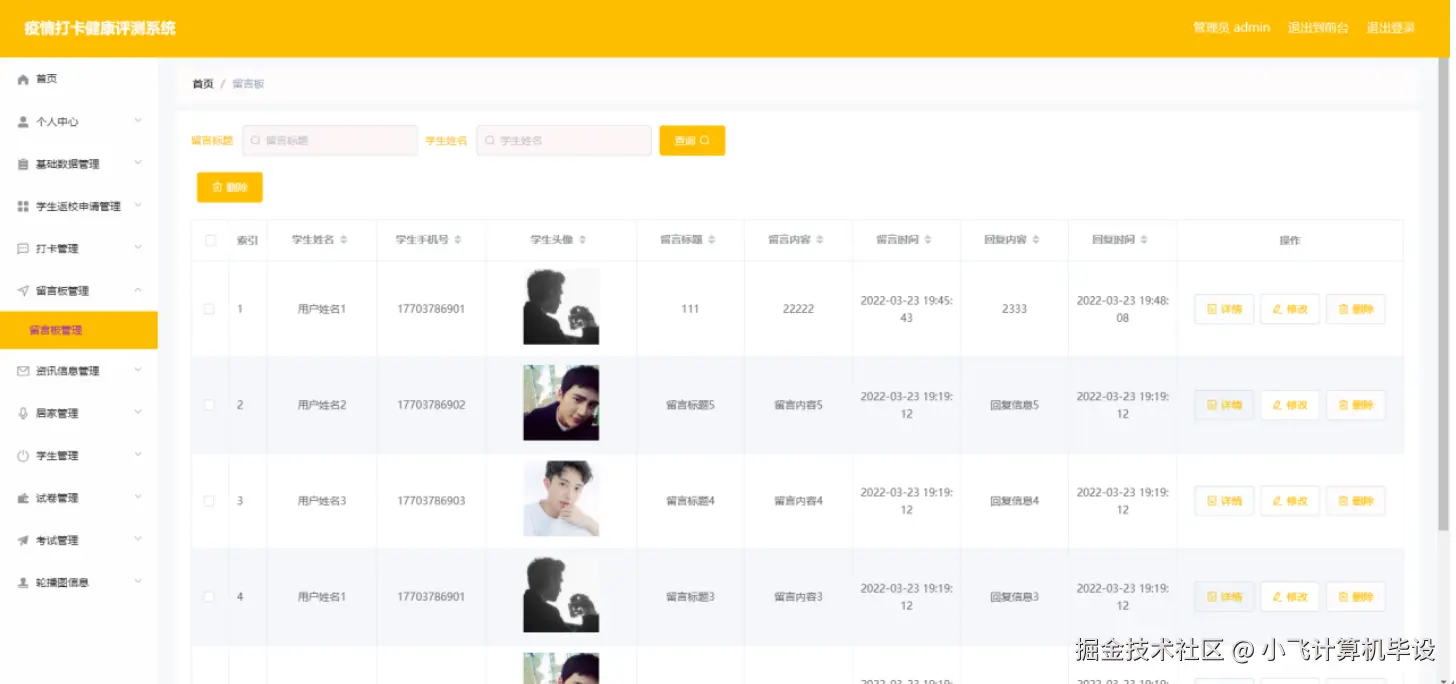
Task: Click the avatar thumbnail in row 用户姓名2
Action: tap(561, 403)
